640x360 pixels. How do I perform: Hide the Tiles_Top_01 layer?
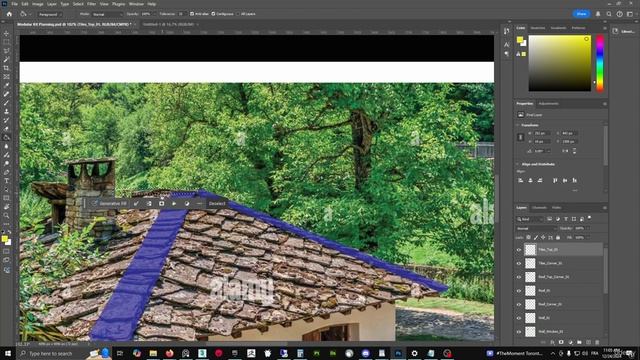click(x=519, y=250)
